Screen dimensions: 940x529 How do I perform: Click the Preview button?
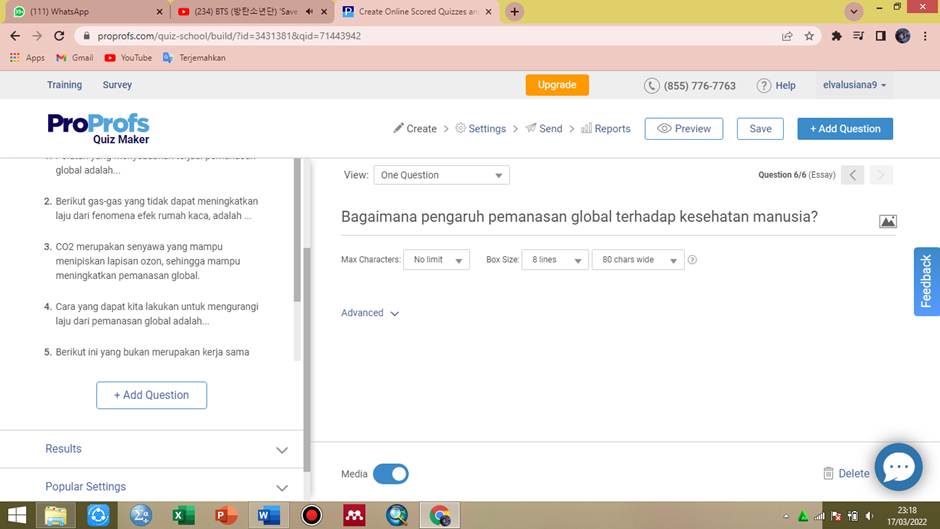(684, 129)
